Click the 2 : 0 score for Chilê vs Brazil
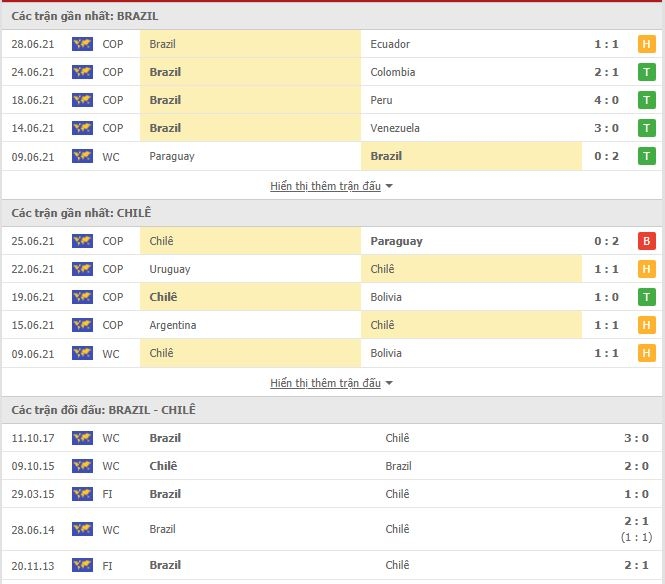The height and width of the screenshot is (584, 665). (636, 466)
